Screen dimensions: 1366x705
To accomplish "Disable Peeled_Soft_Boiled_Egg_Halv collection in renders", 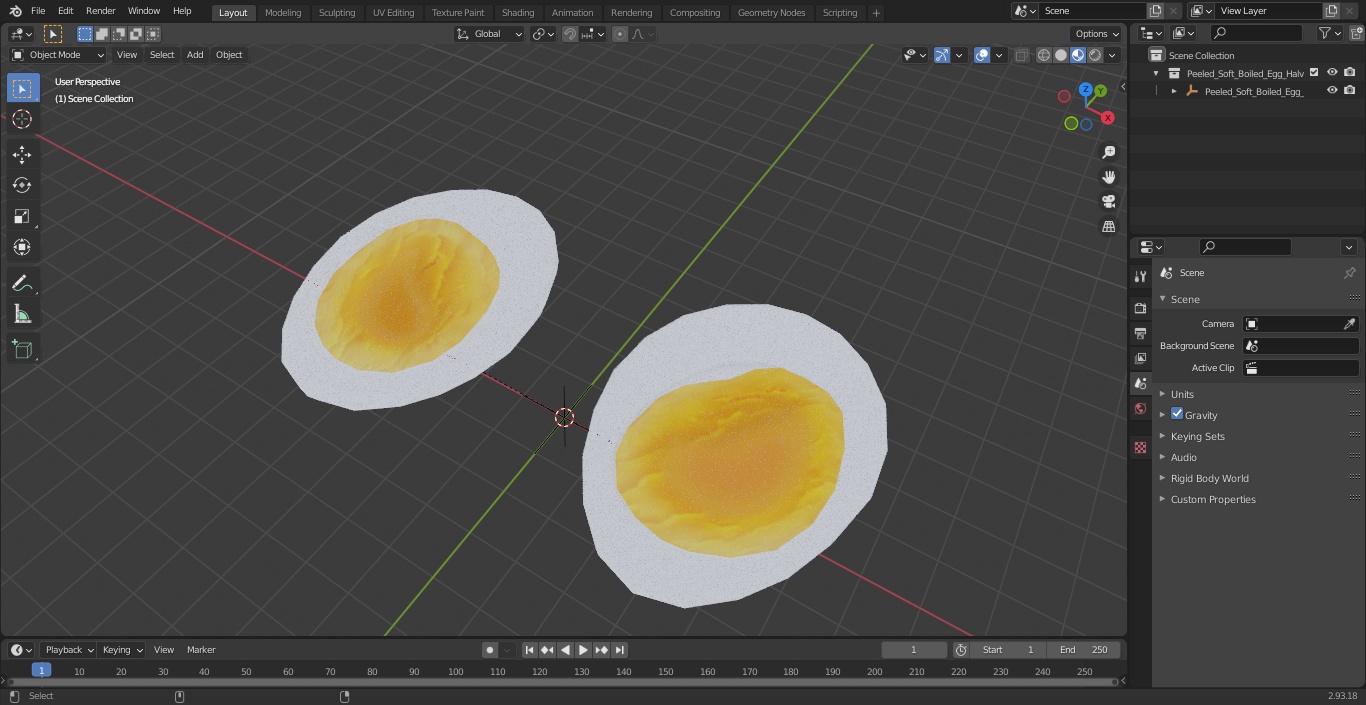I will (1350, 72).
